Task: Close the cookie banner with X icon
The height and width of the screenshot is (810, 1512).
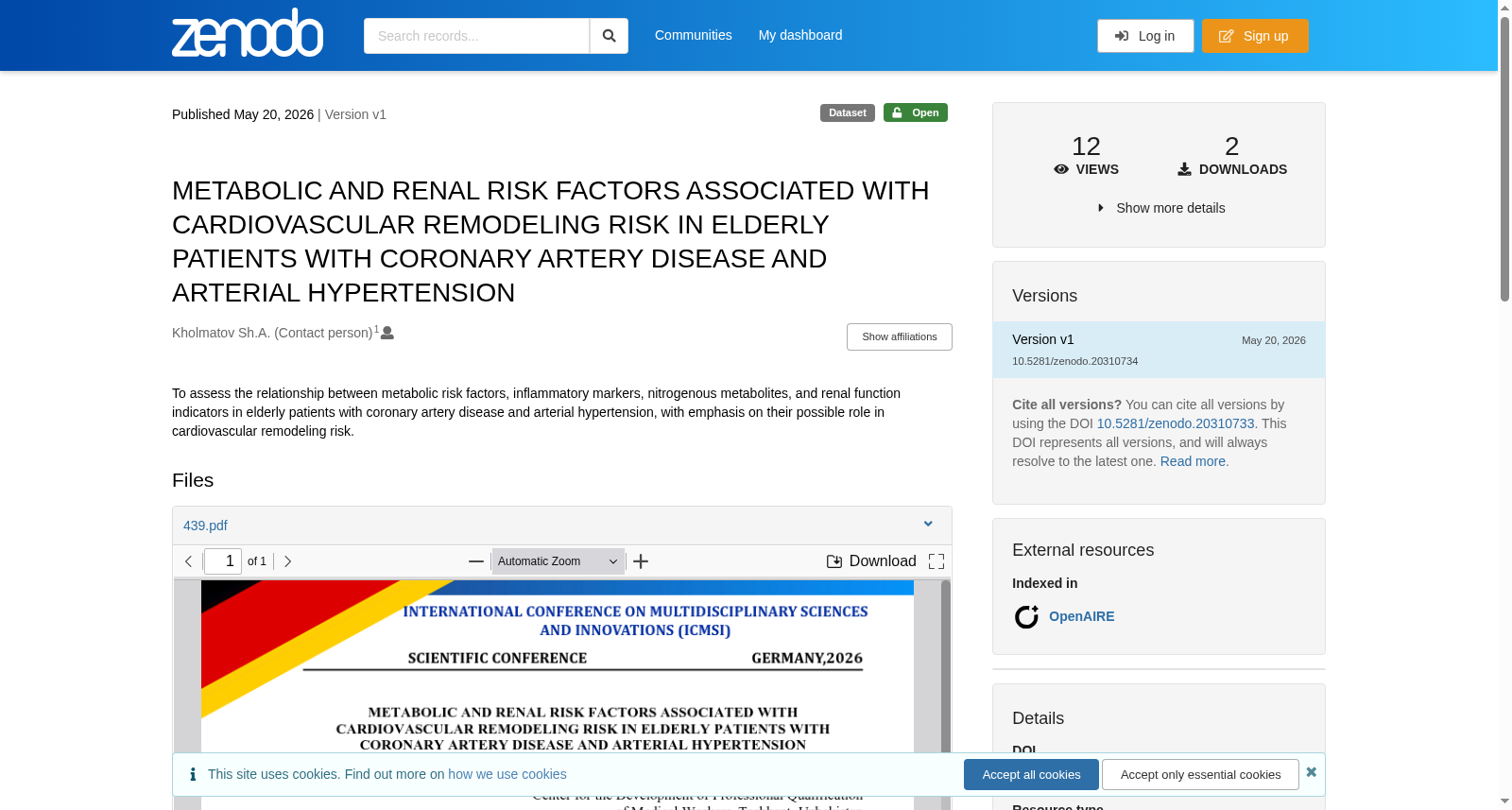Action: click(1312, 772)
